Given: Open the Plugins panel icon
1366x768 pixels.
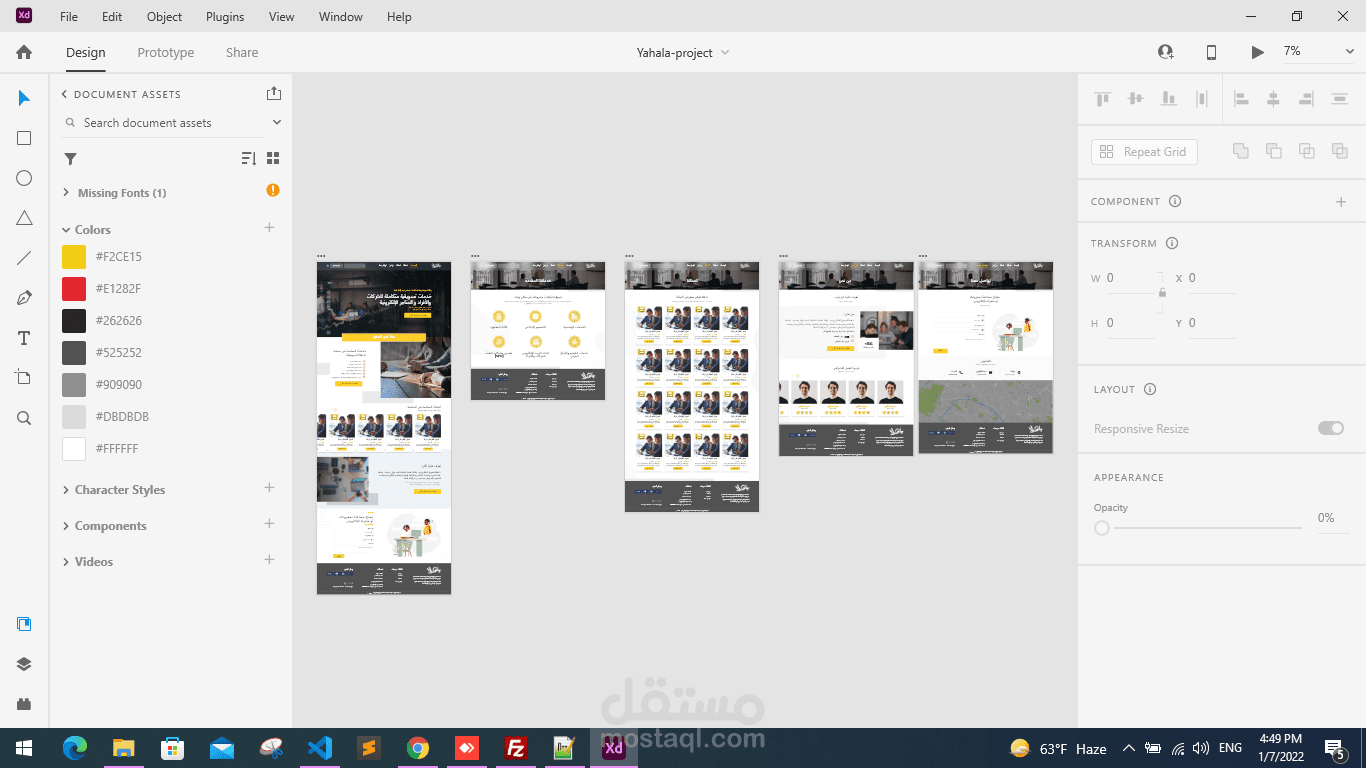Looking at the screenshot, I should [24, 704].
